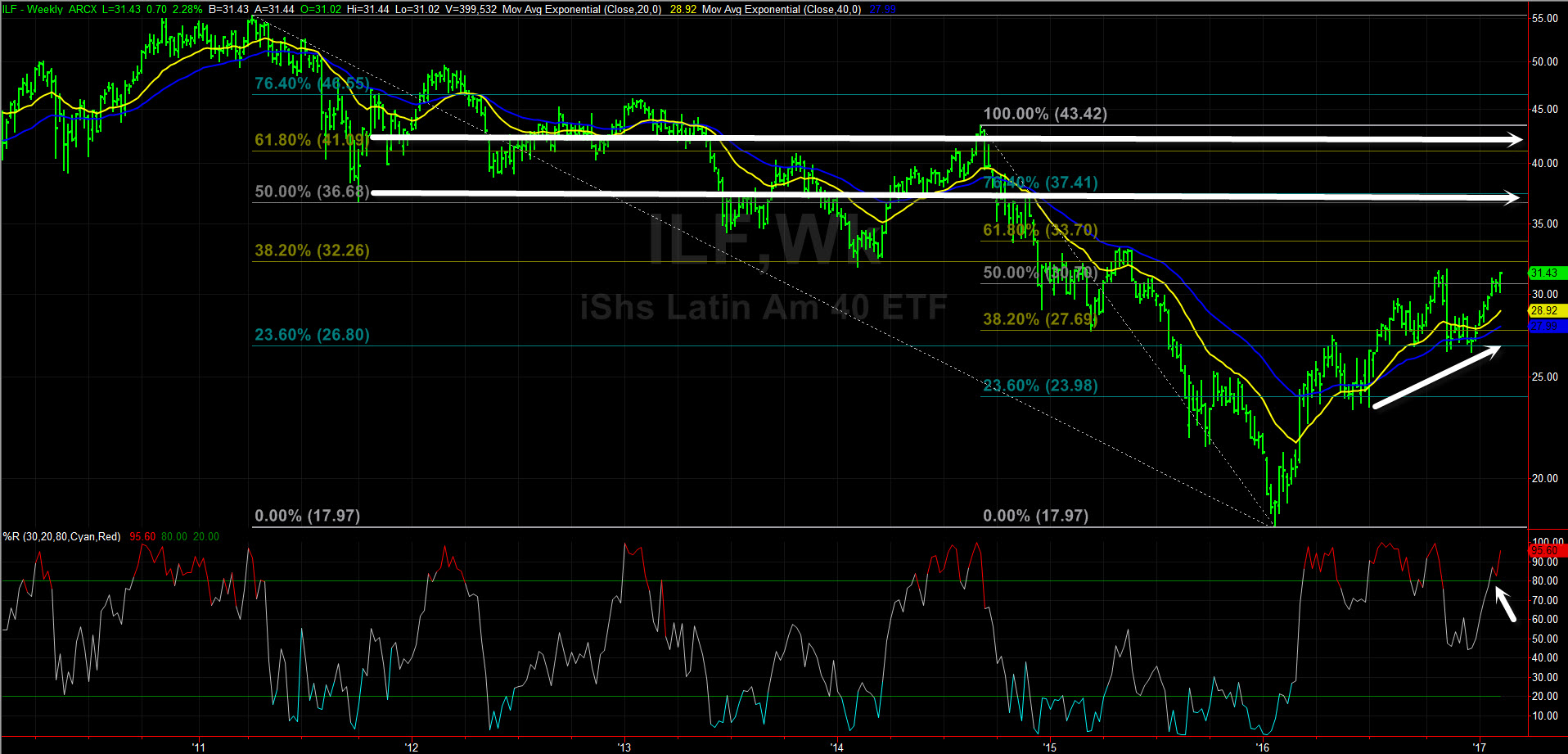The image size is (1568, 754).
Task: Click the red 95.60 tag on %R axis
Action: tap(1548, 551)
